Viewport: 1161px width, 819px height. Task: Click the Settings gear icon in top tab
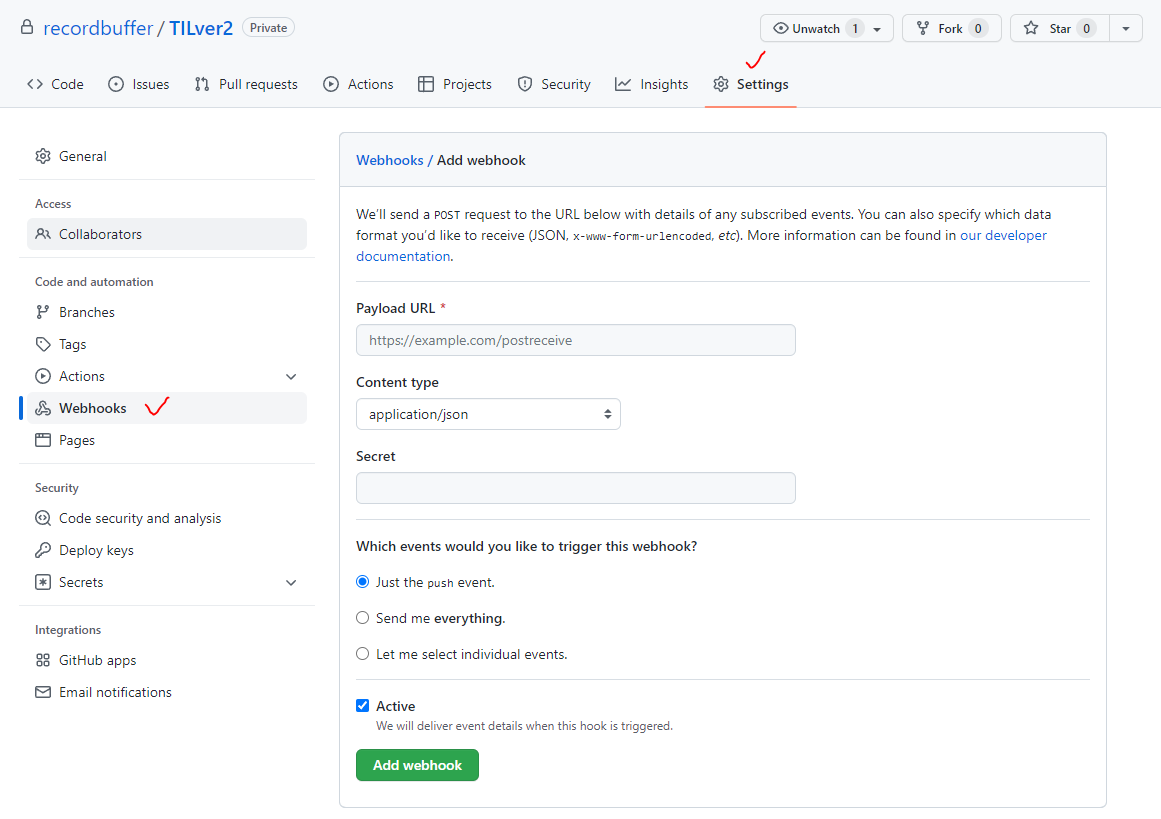[720, 84]
